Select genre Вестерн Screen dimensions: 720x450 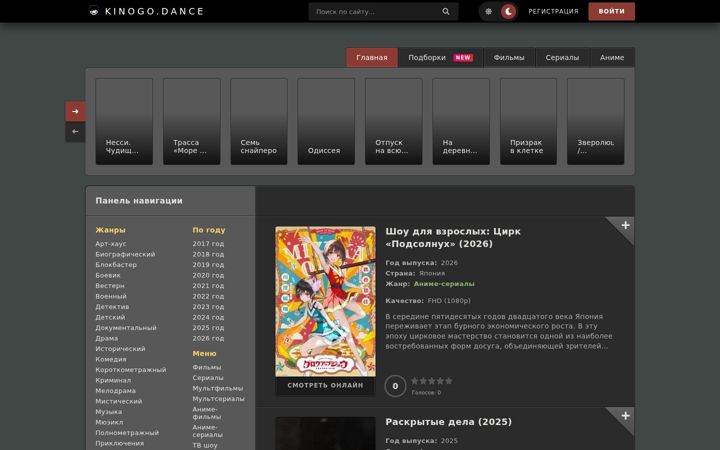pyautogui.click(x=110, y=286)
